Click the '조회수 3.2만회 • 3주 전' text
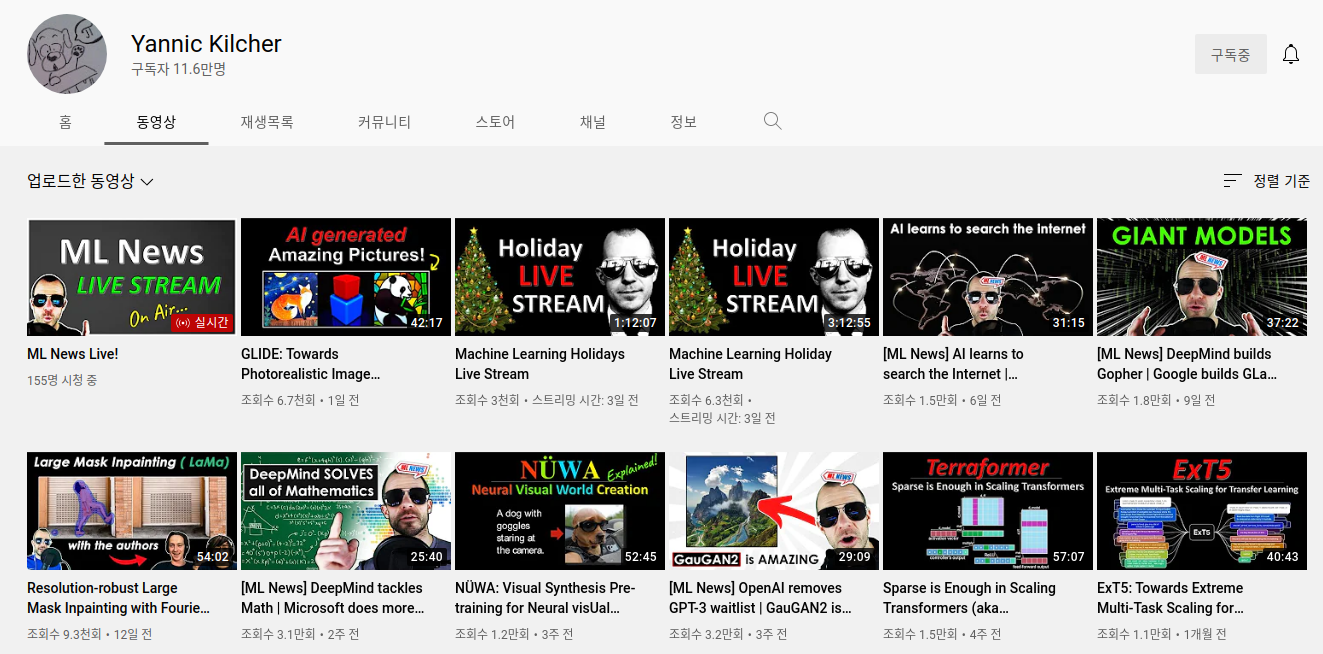The image size is (1323, 654). [x=728, y=634]
